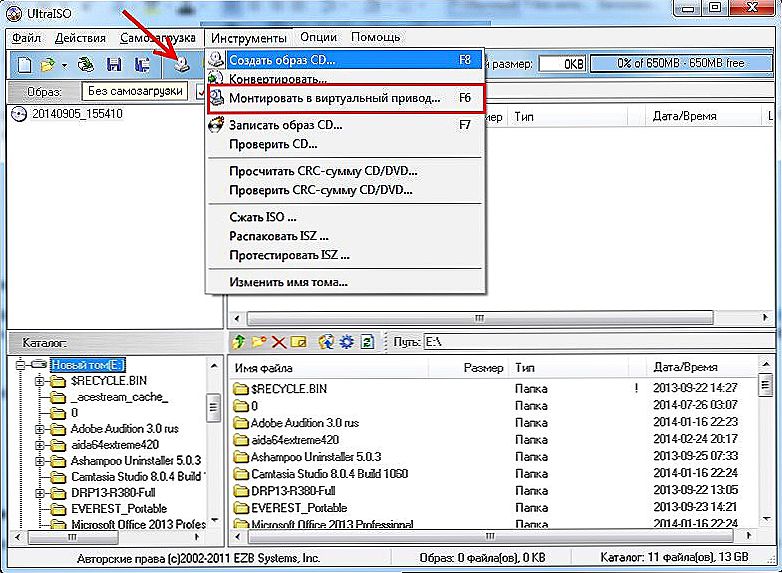Expand Ashampoo Uninstaller 5.0.3 tree node

(x=40, y=461)
